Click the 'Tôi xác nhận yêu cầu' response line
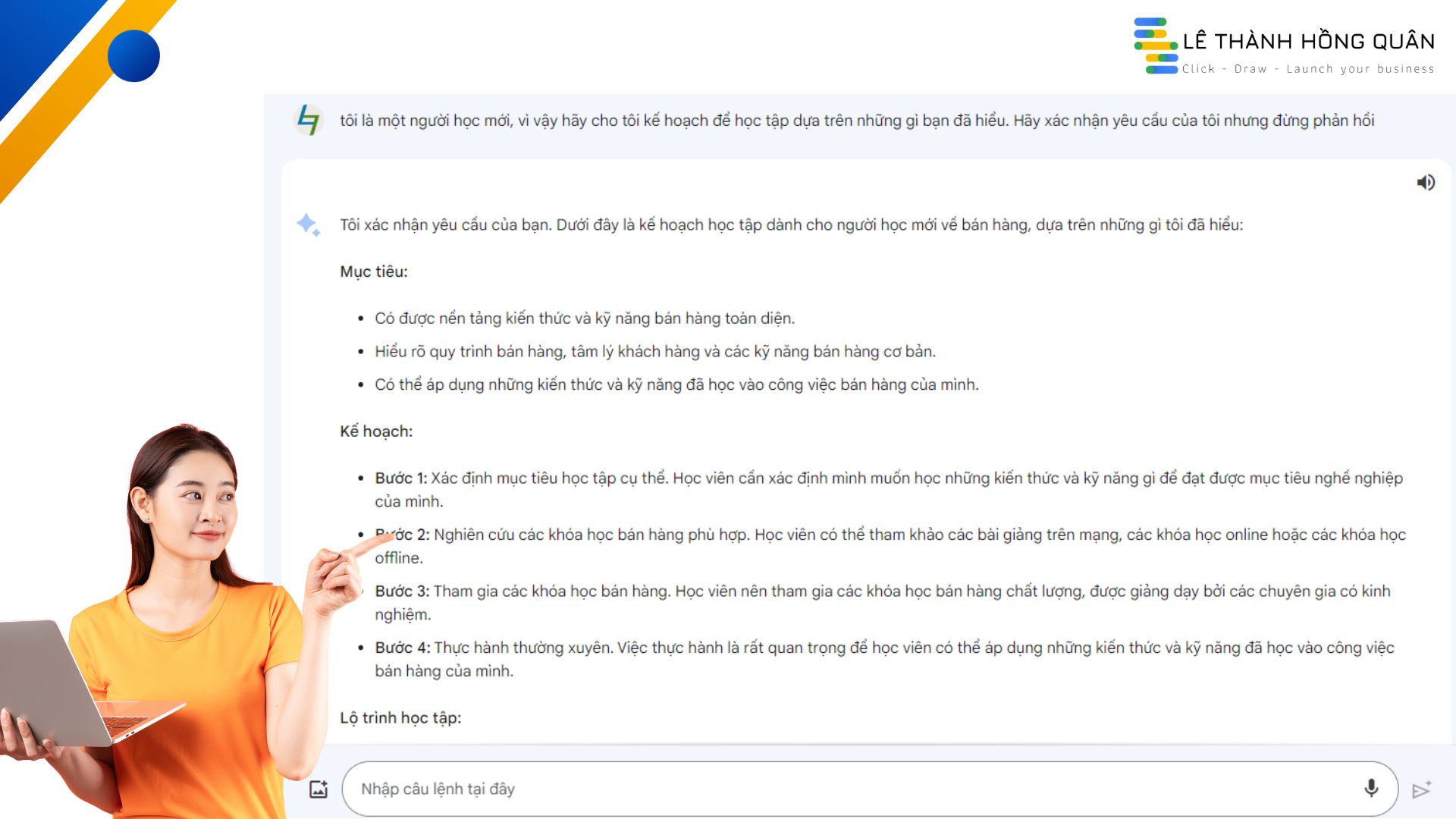 tap(791, 225)
